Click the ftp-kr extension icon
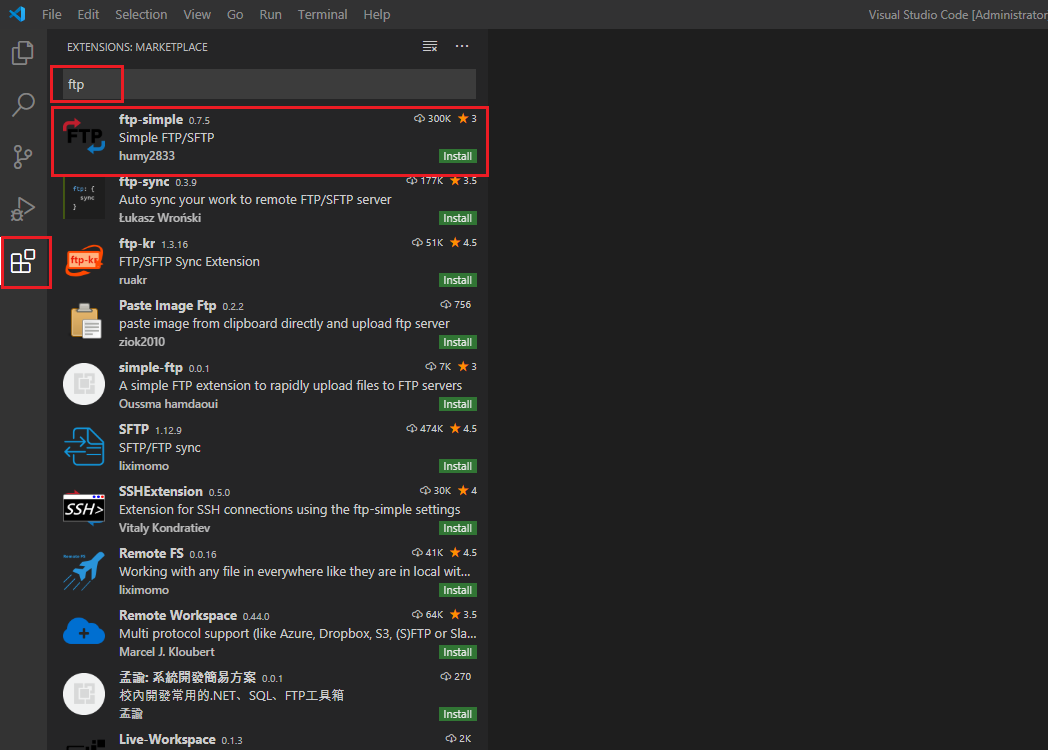 click(84, 260)
